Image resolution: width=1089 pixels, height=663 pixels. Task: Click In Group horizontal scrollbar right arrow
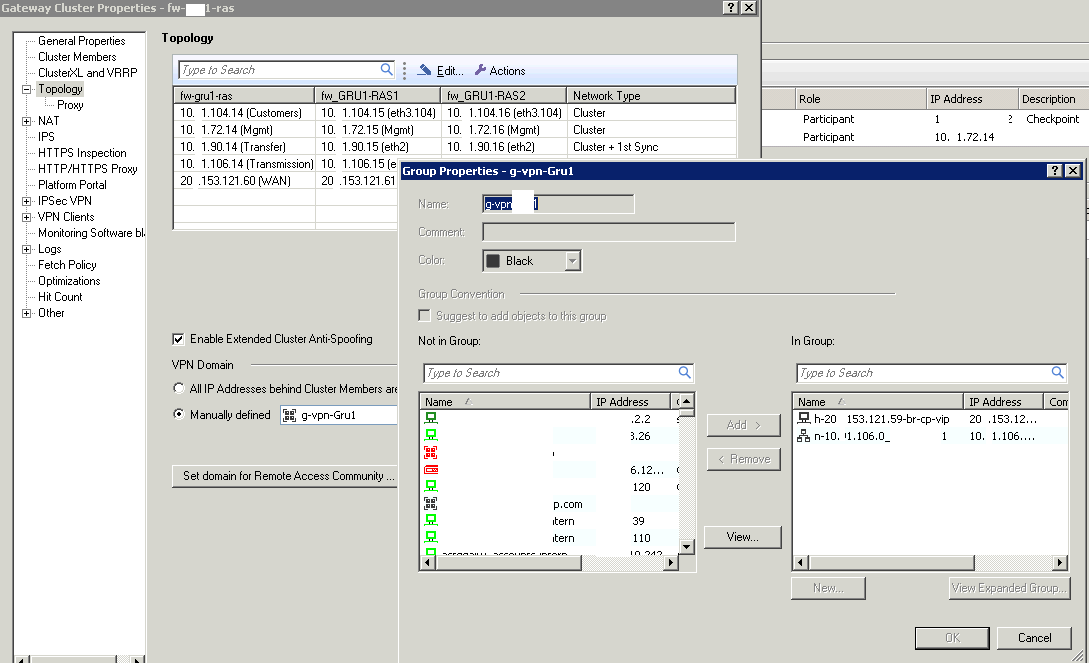1060,562
